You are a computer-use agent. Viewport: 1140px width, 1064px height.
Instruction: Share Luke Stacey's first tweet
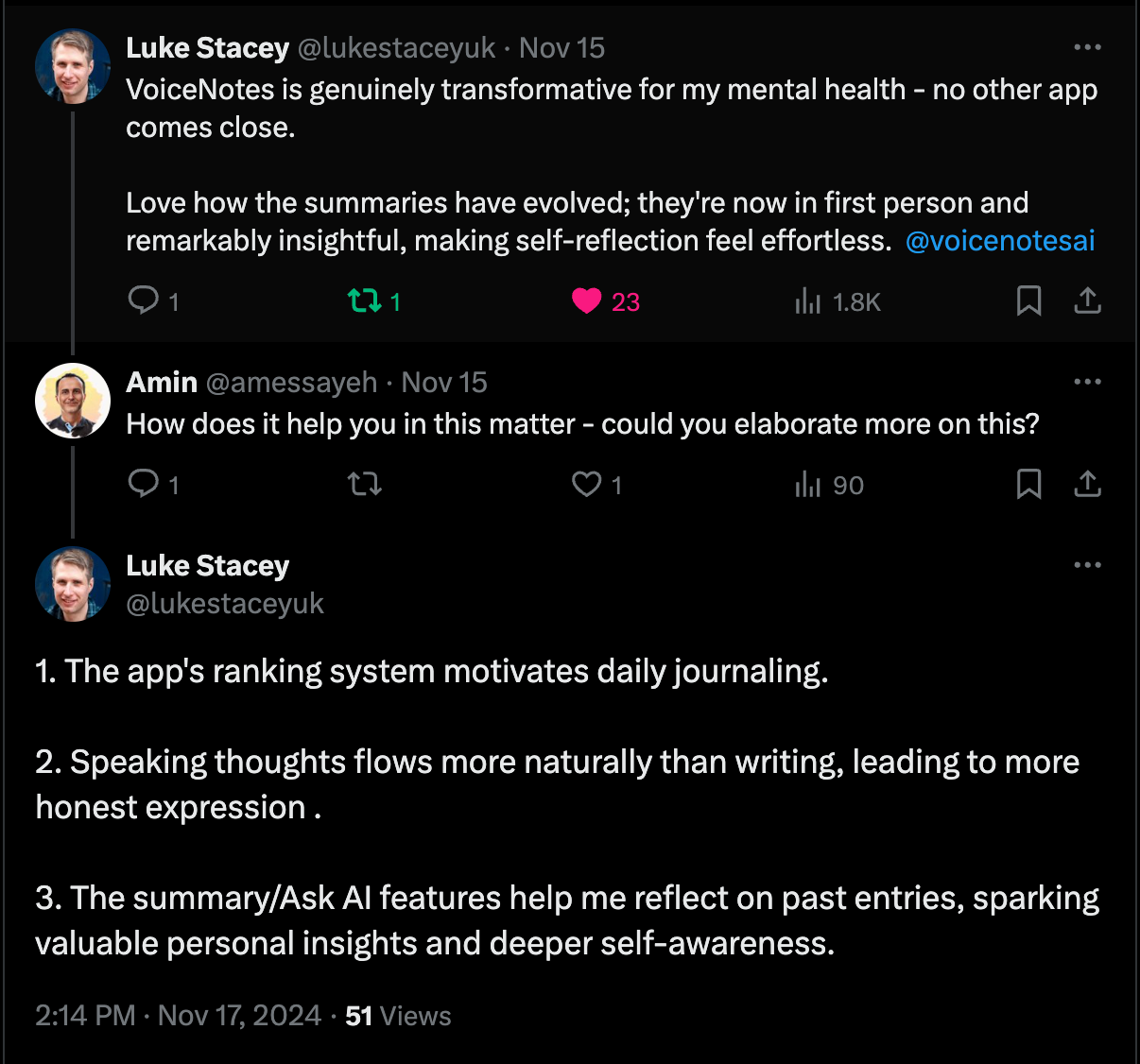coord(1088,301)
